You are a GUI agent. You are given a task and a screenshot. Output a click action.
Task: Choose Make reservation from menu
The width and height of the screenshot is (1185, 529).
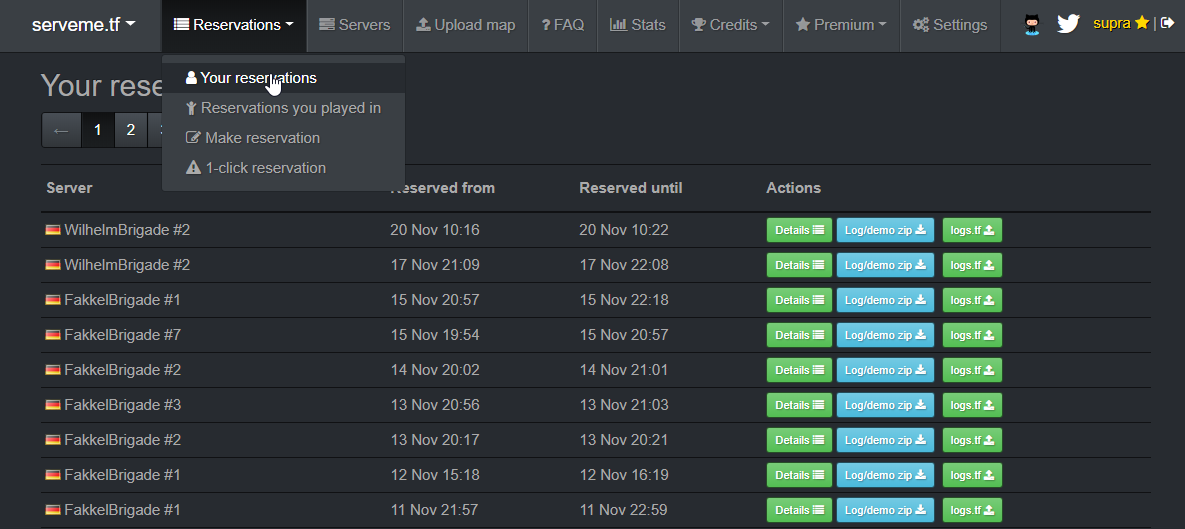tap(253, 138)
